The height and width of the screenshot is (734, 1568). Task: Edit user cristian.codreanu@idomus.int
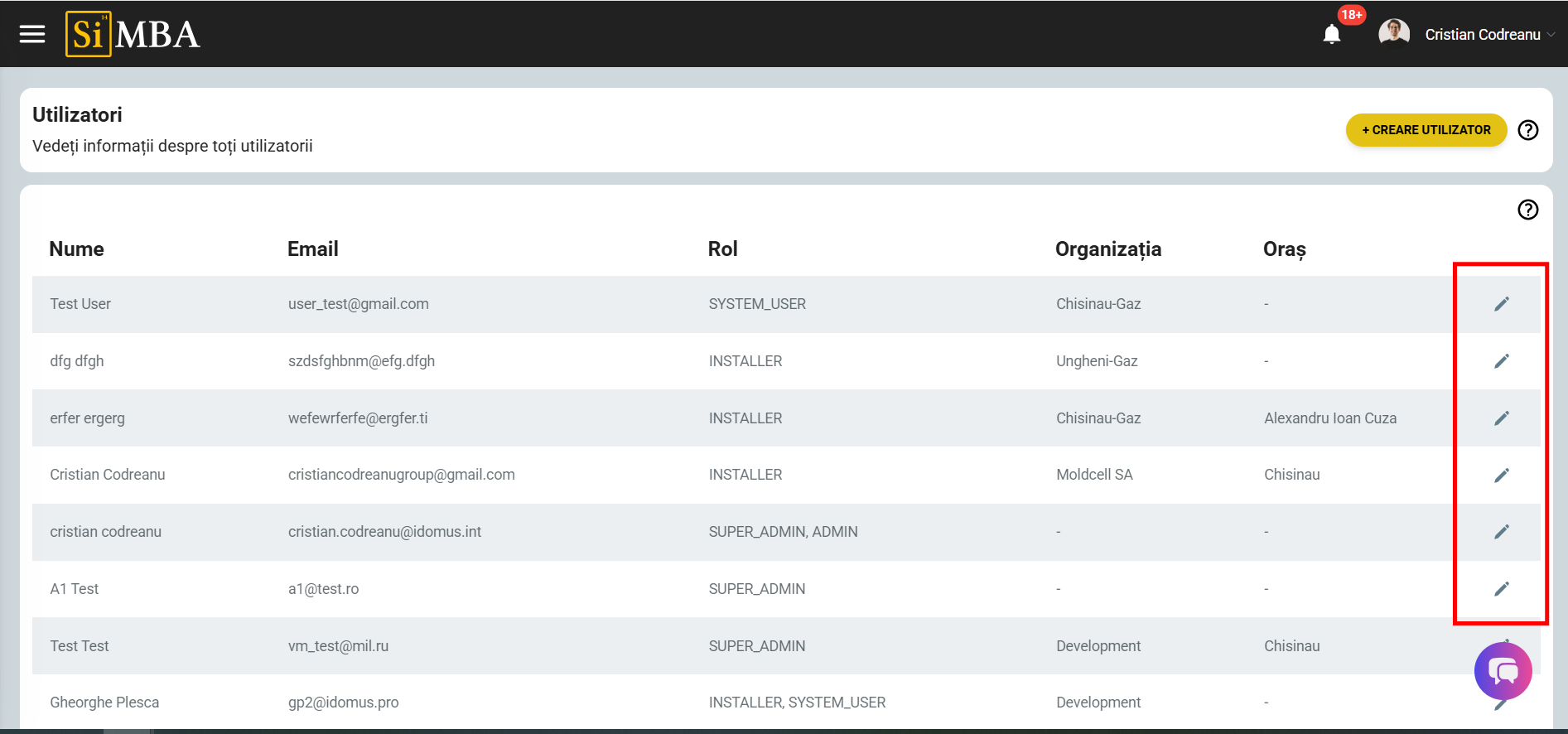click(x=1501, y=532)
